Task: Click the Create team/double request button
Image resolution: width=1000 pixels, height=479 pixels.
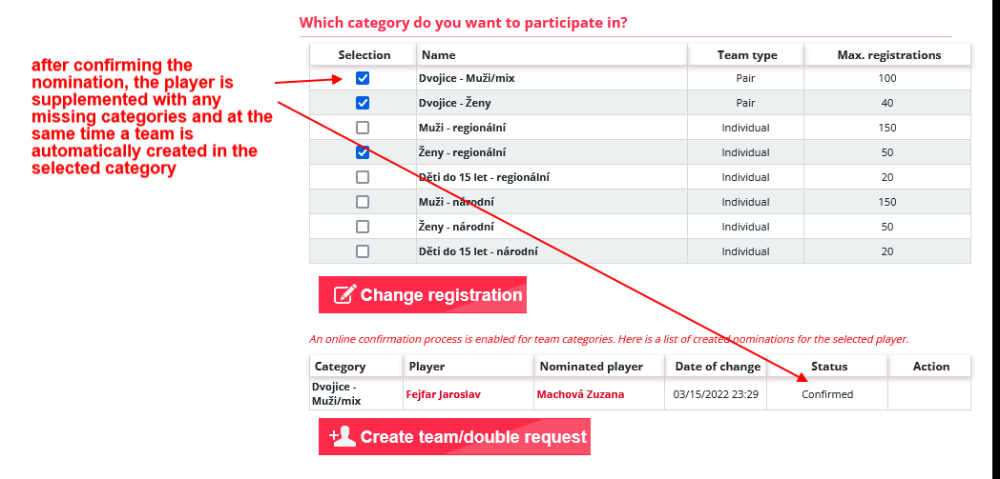Action: (x=455, y=437)
